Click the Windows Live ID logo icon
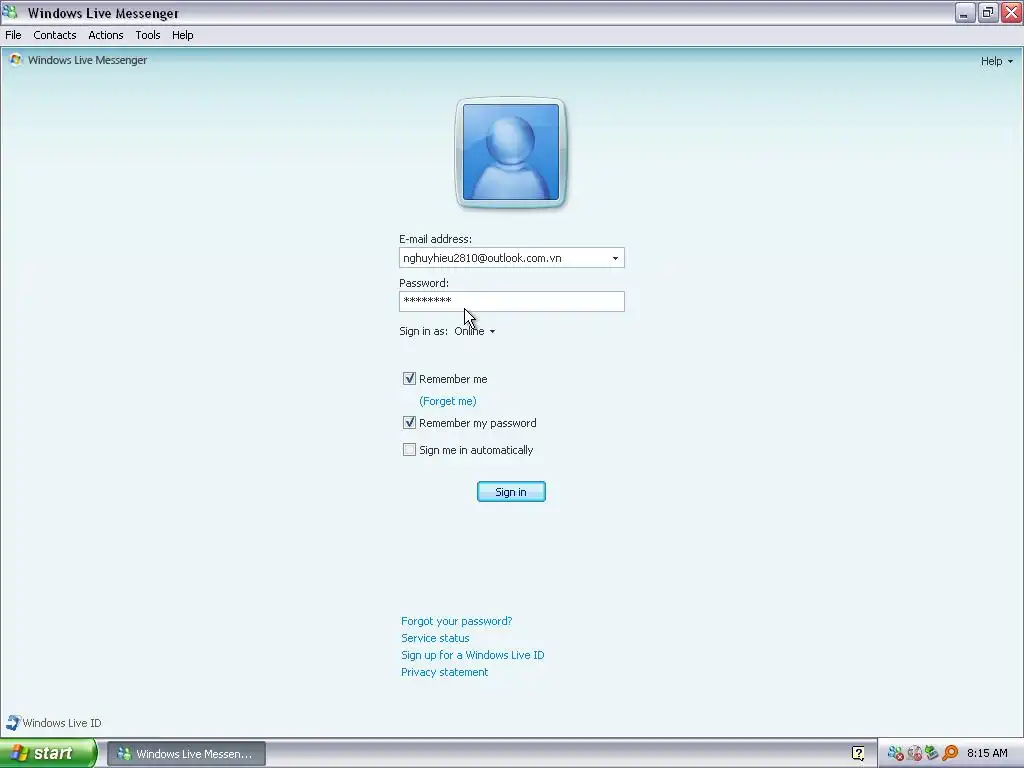The width and height of the screenshot is (1024, 768). [12, 723]
